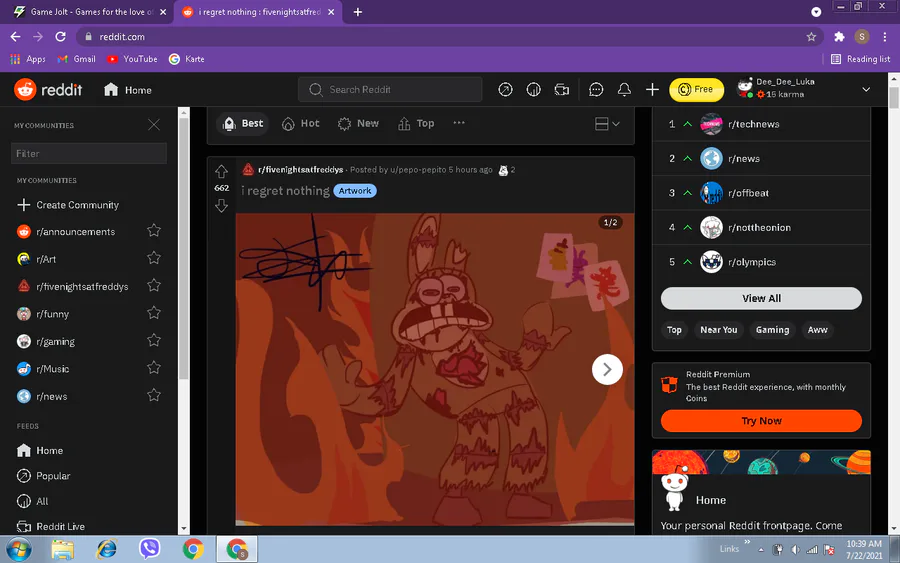The image size is (900, 563).
Task: Open the notifications bell
Action: coord(624,90)
